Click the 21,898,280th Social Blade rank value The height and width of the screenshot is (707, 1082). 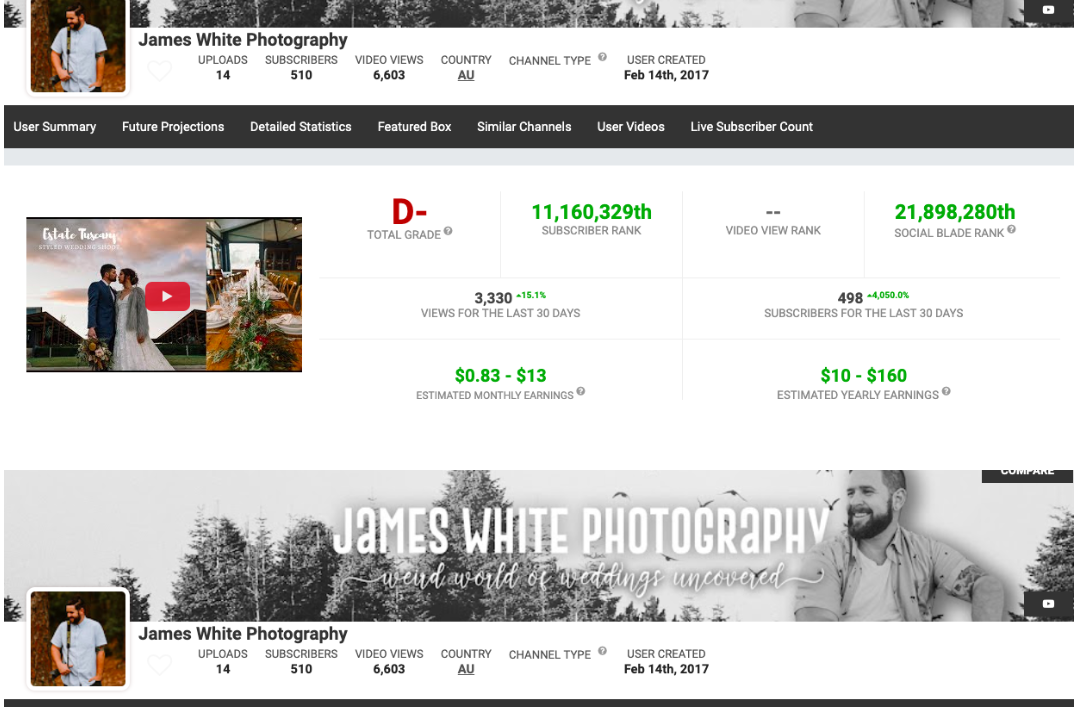point(955,212)
